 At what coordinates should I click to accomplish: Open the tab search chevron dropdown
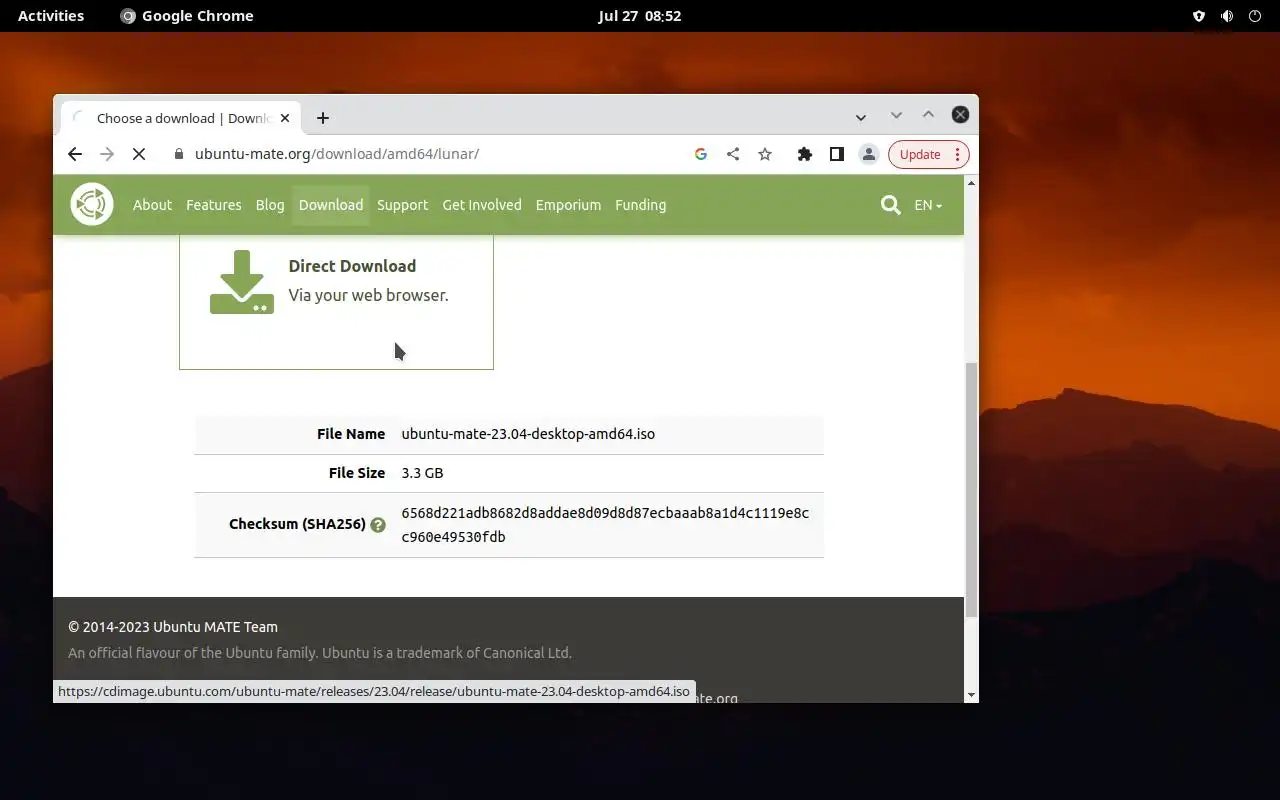[861, 118]
